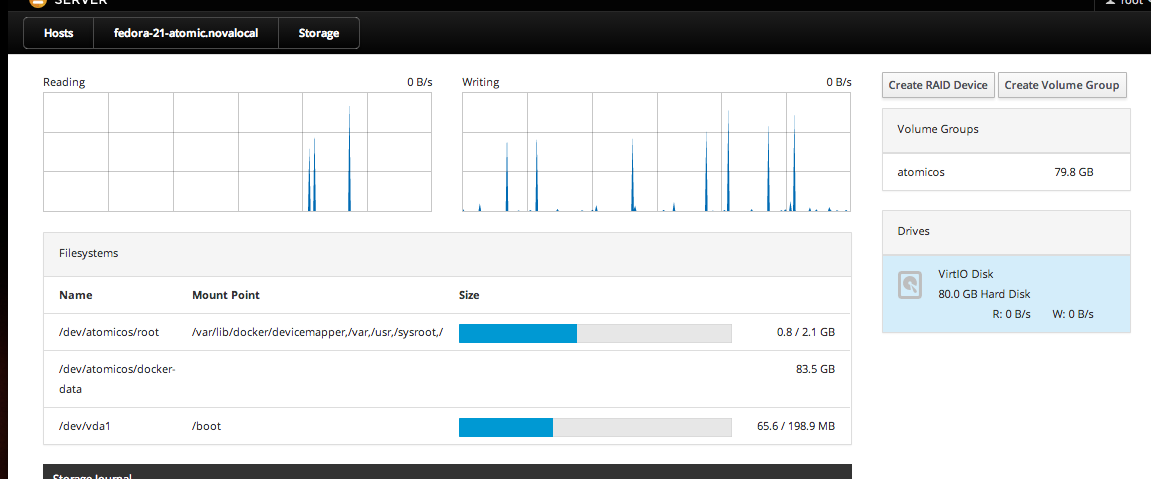This screenshot has width=1151, height=479.
Task: Select the VirtIO Disk title text
Action: (x=965, y=274)
